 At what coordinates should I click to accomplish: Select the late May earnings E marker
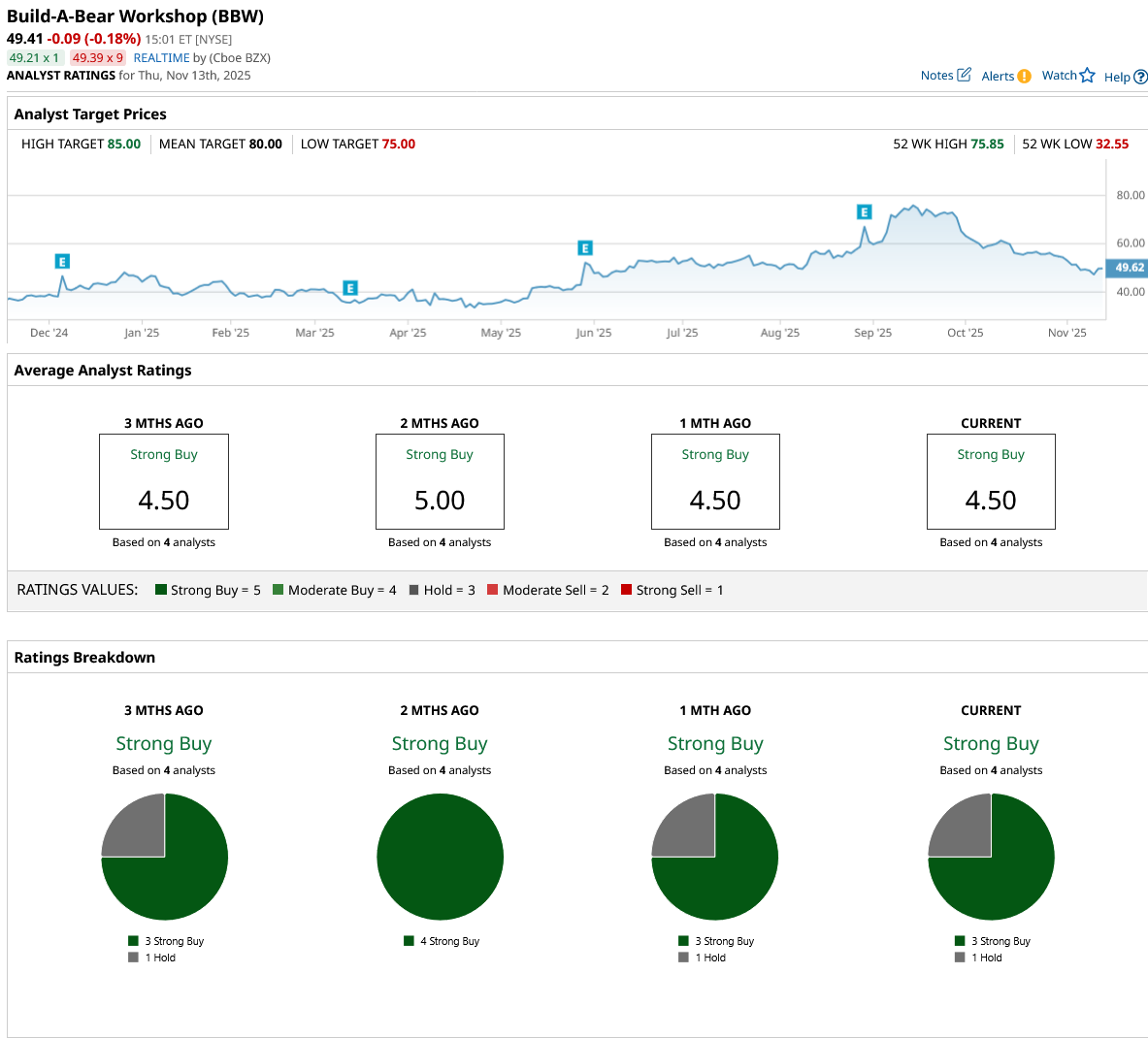click(585, 248)
